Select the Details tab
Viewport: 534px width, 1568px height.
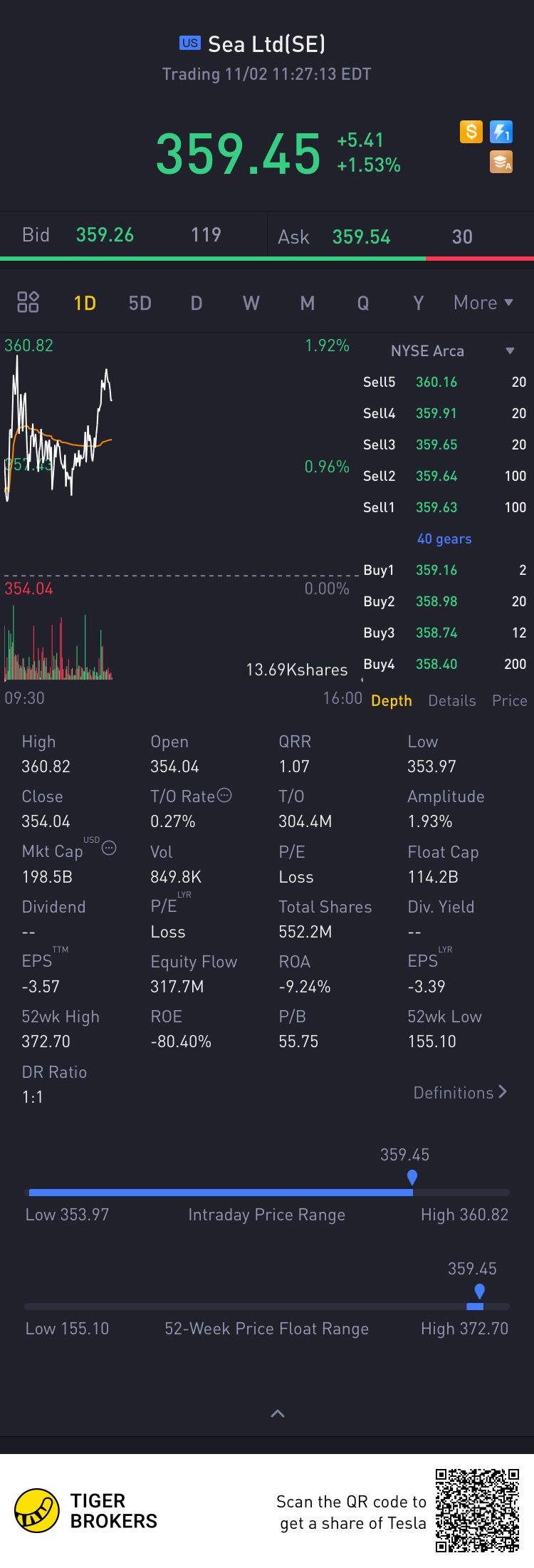(x=452, y=700)
